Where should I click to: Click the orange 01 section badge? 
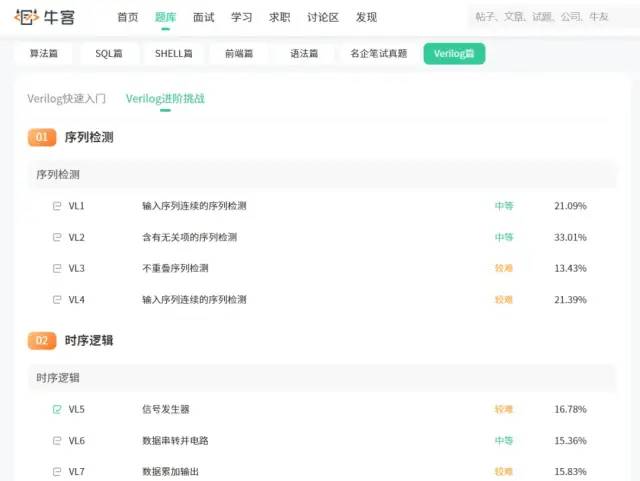pyautogui.click(x=42, y=137)
